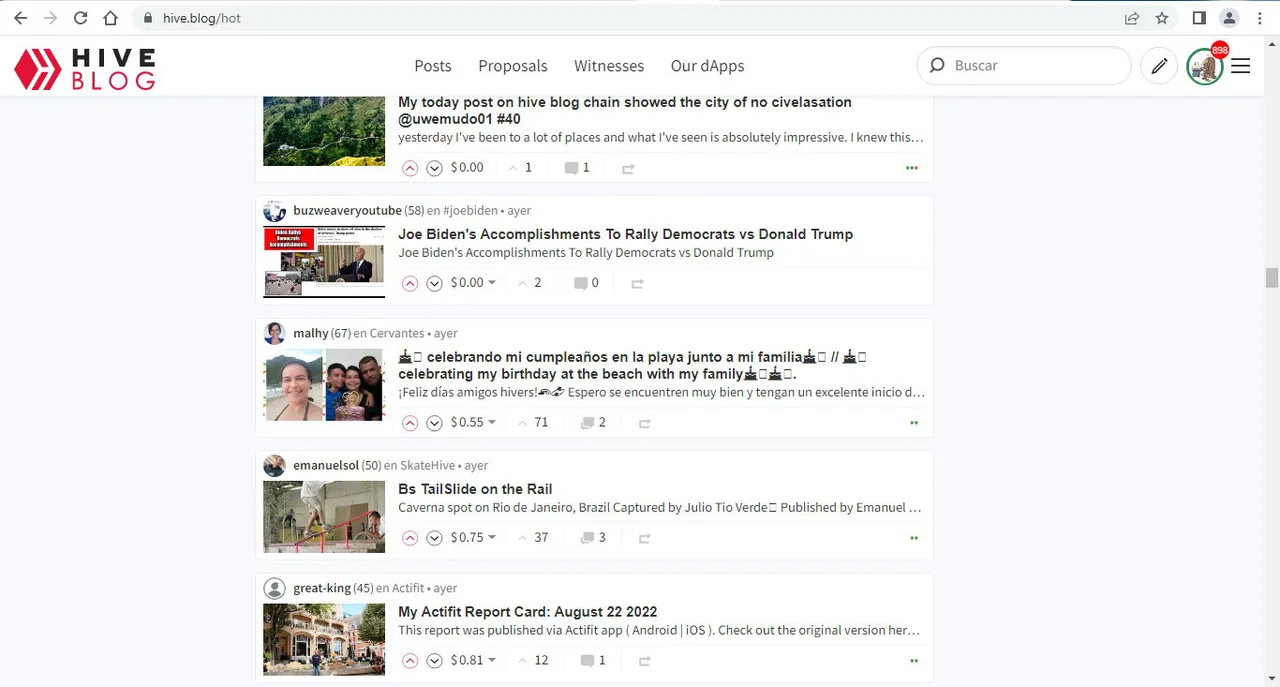
Task: Open the Proposals menu item
Action: coord(513,66)
